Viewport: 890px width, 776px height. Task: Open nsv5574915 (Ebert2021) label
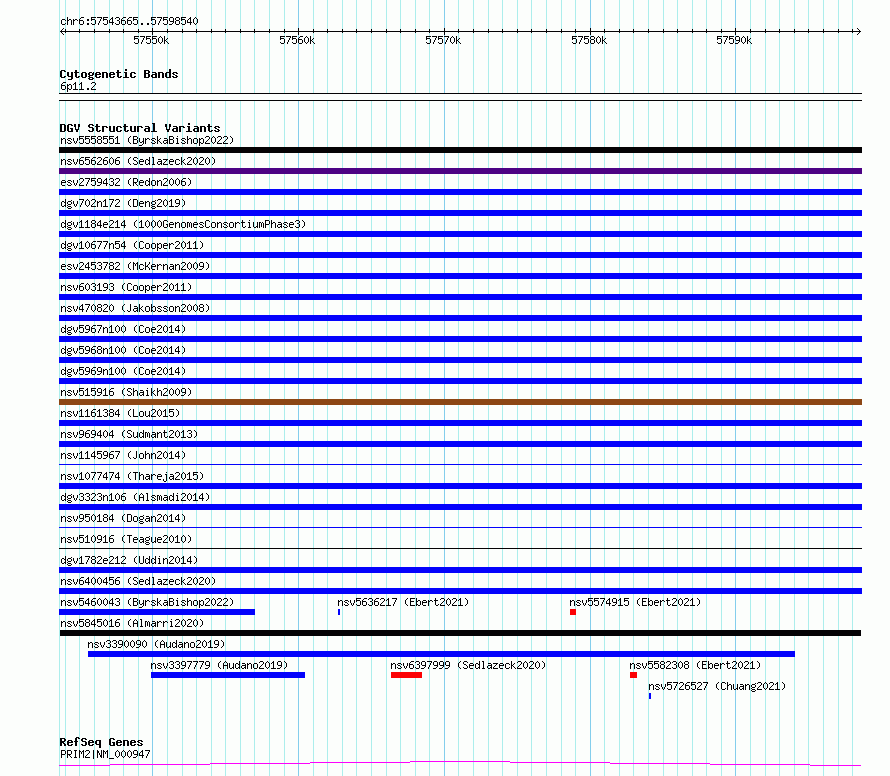point(635,602)
